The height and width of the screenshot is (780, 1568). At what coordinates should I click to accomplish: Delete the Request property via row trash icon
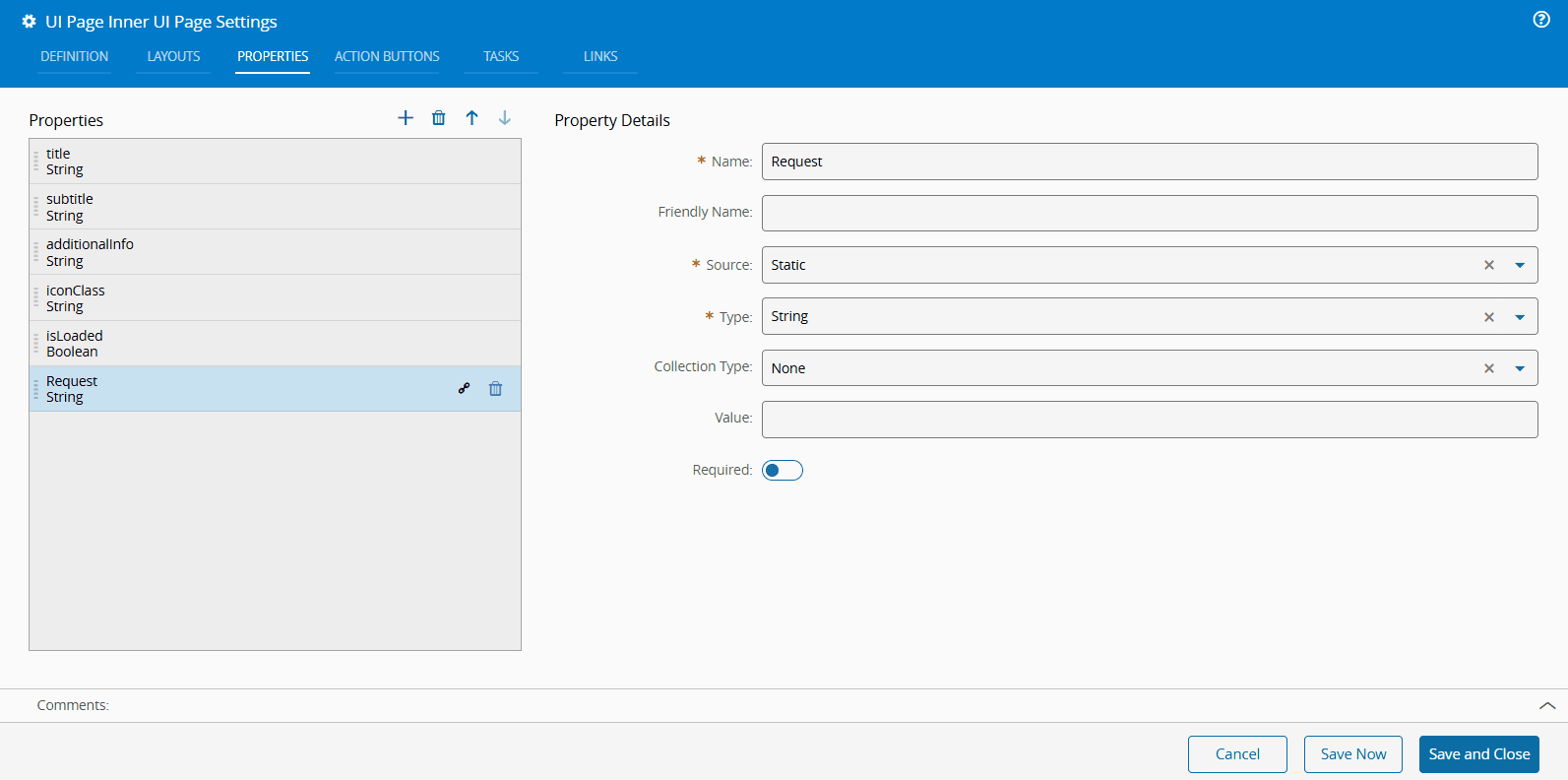pos(496,389)
